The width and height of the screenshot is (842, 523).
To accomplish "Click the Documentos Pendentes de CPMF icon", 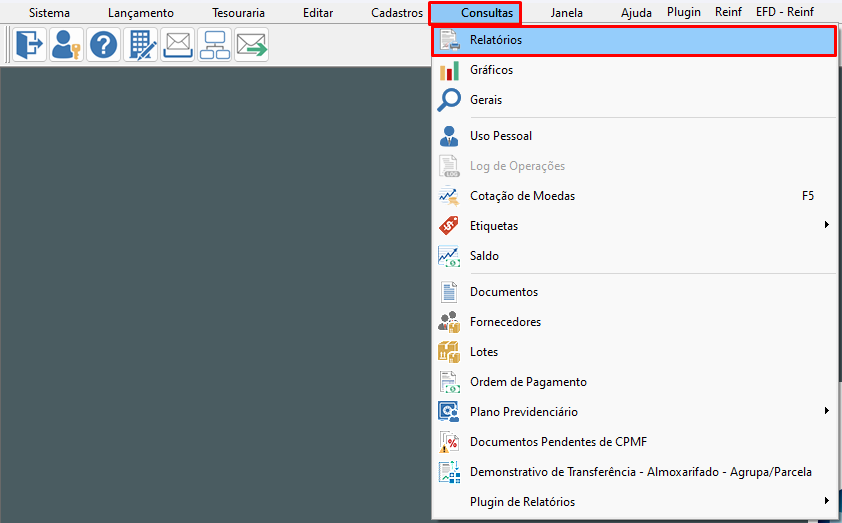I will [449, 442].
